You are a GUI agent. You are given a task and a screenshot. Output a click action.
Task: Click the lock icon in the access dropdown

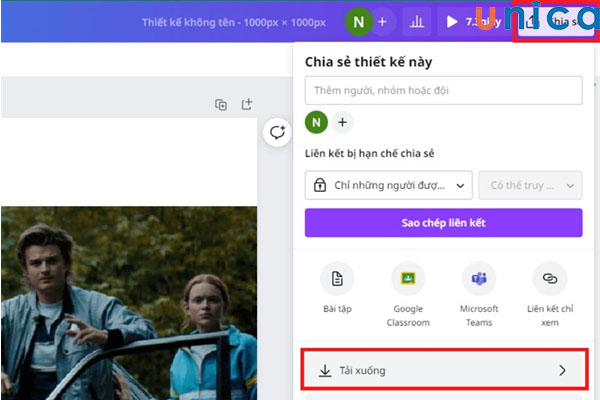tap(320, 185)
